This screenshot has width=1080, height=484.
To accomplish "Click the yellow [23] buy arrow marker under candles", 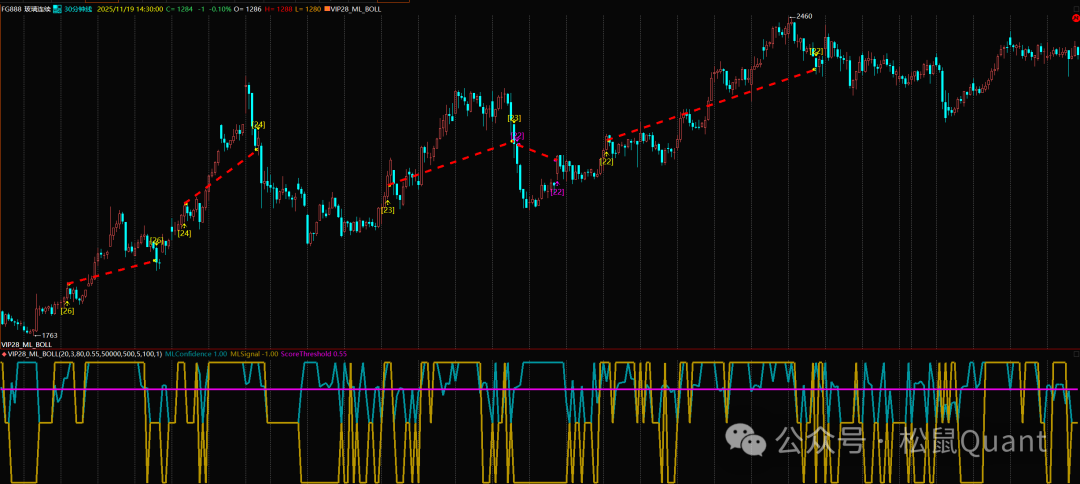I will (387, 209).
